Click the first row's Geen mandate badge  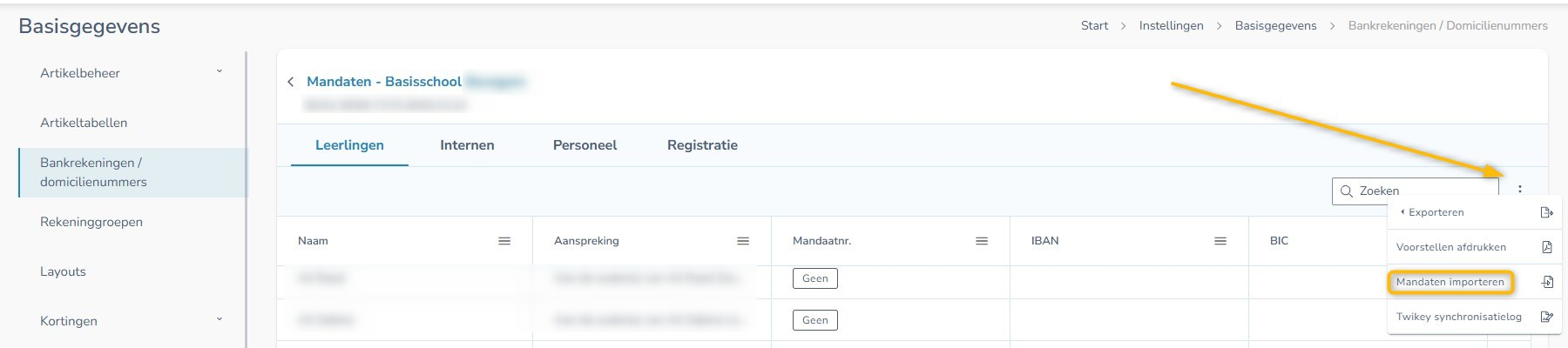click(815, 278)
